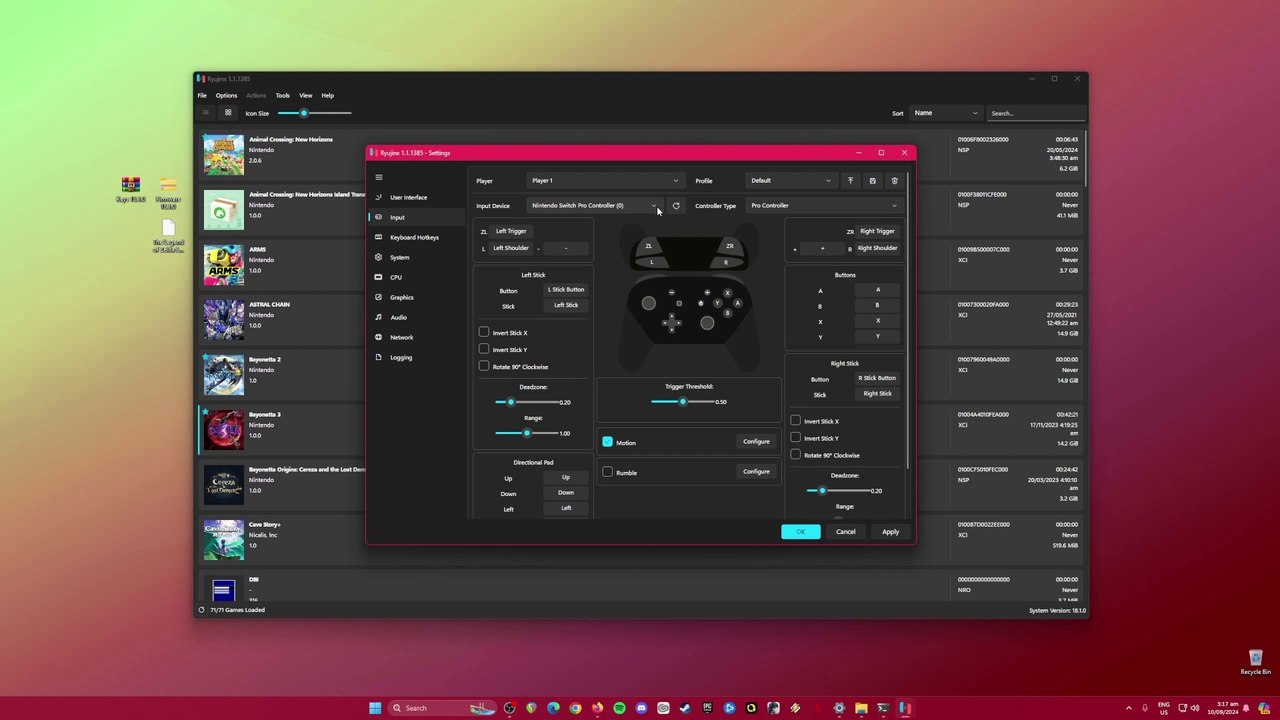The image size is (1280, 720).
Task: Enable Invert Stick Y for right stick
Action: pyautogui.click(x=795, y=438)
